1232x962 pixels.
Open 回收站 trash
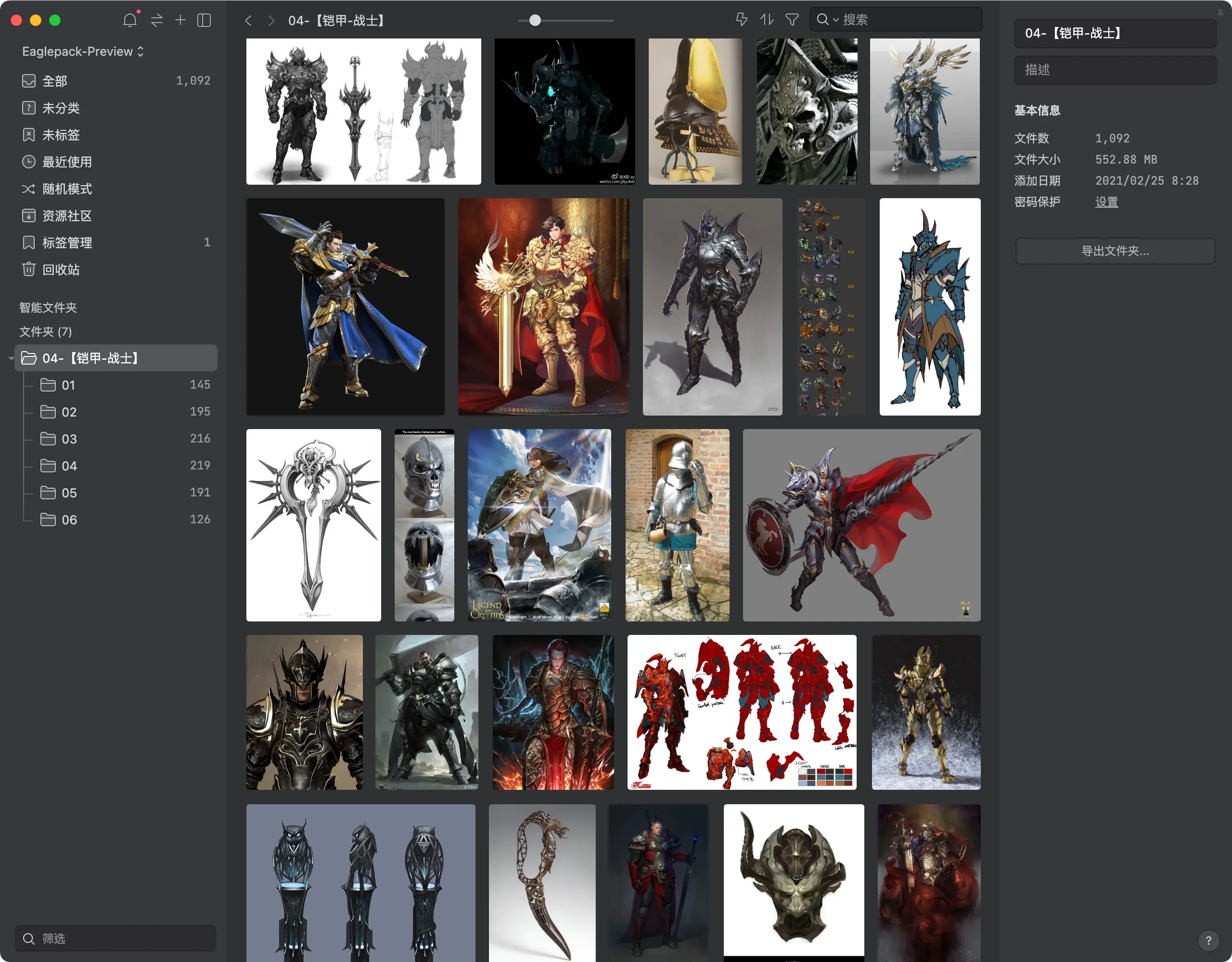[x=116, y=269]
